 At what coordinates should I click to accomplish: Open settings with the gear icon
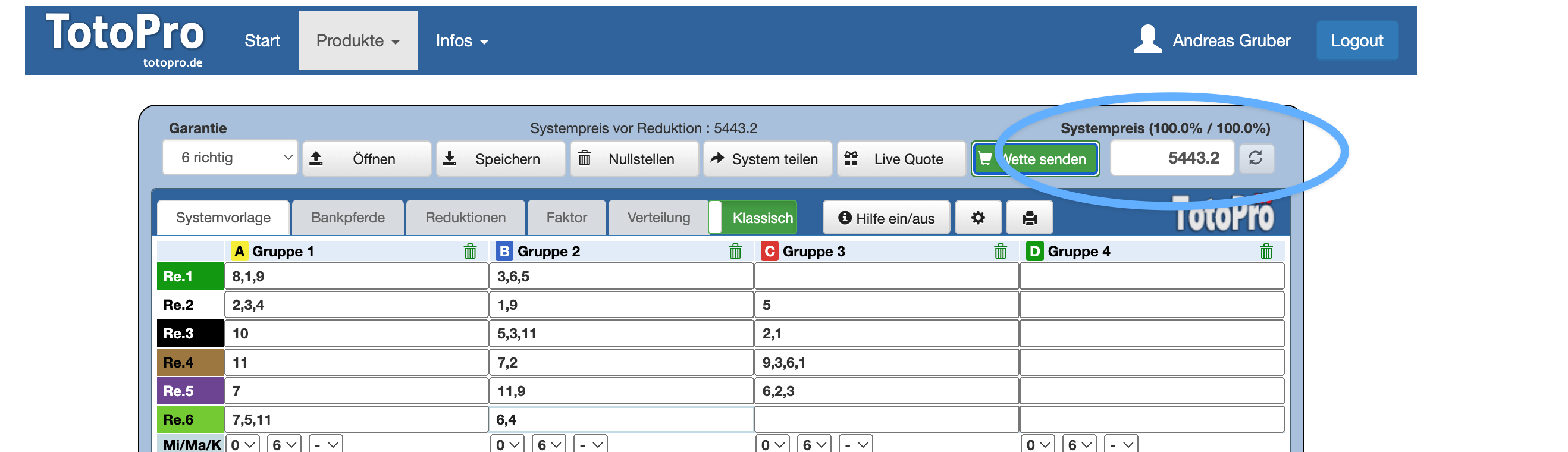978,218
